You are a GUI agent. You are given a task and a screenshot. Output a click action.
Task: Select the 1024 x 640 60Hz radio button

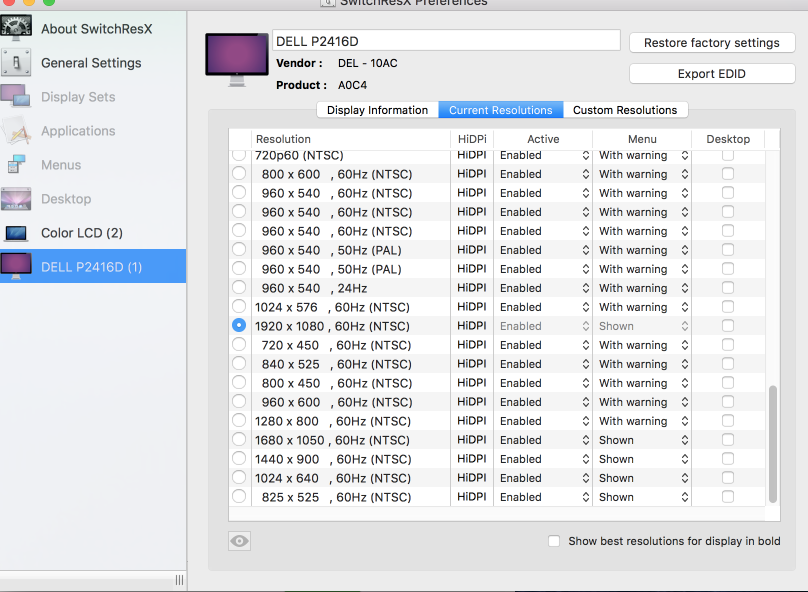[239, 477]
